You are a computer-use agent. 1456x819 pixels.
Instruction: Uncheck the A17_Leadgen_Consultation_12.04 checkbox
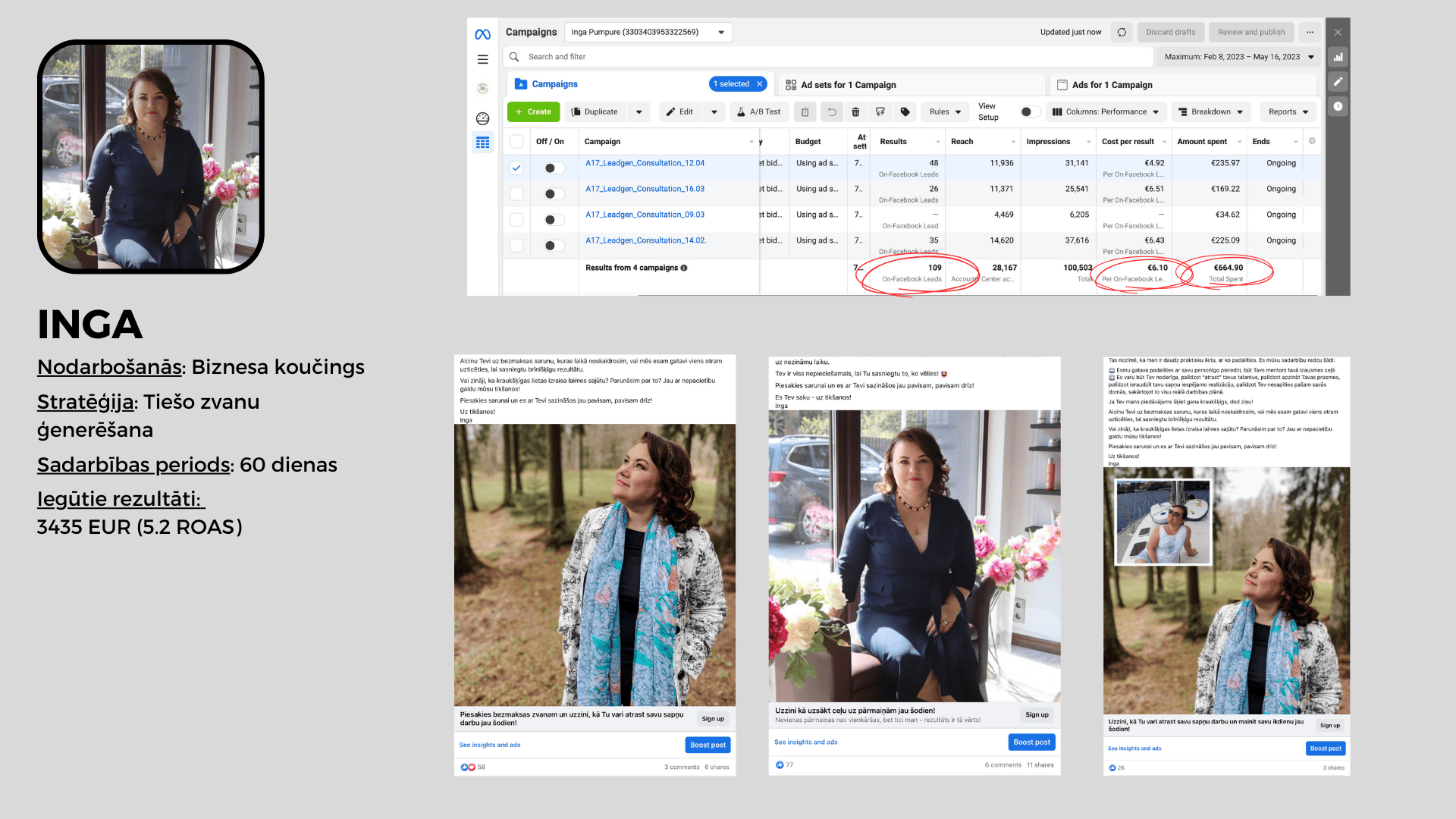516,168
